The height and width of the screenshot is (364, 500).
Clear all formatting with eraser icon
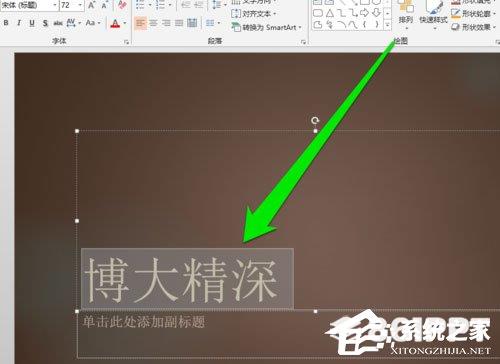coord(122,5)
